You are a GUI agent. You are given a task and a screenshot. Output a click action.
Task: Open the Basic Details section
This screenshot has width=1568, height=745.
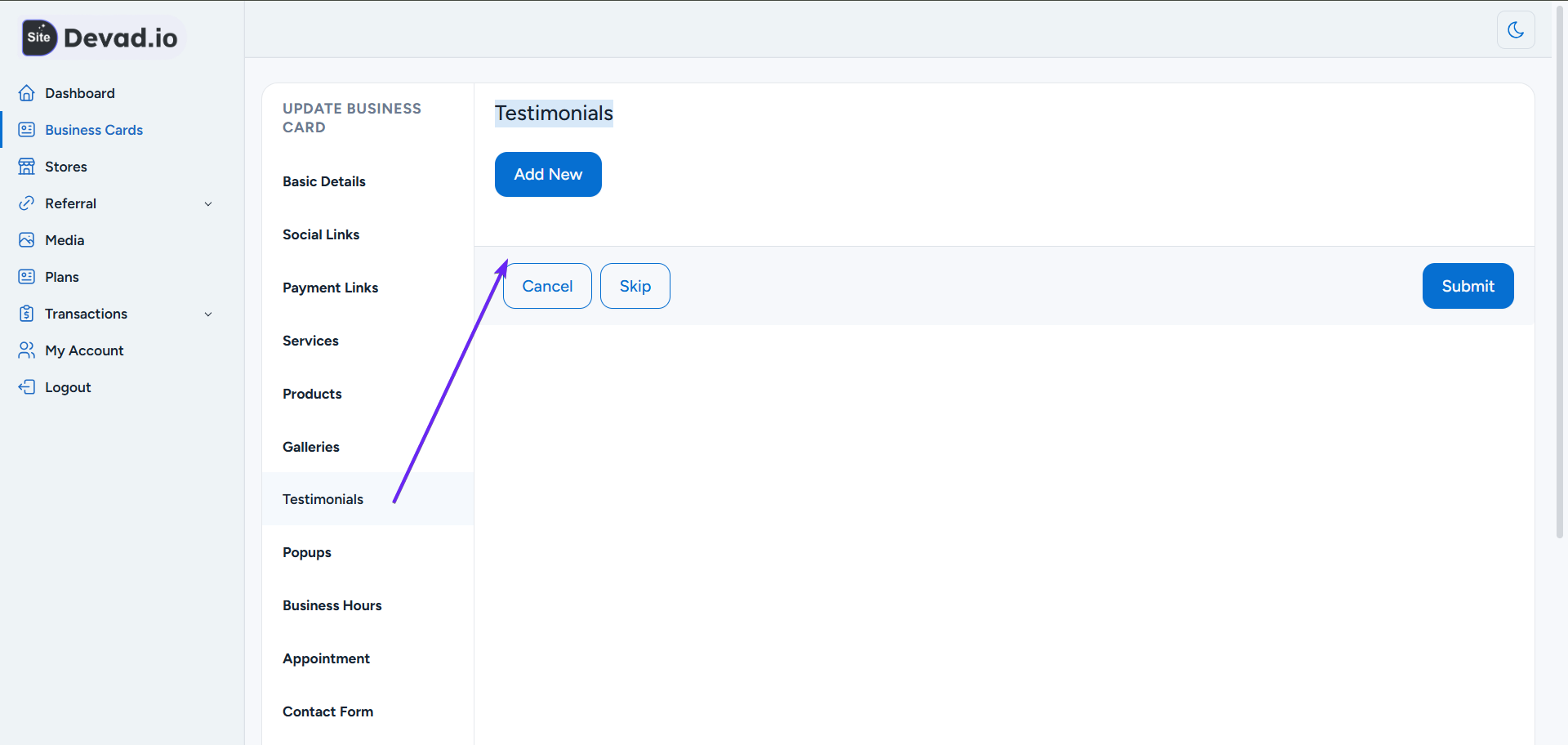click(x=324, y=181)
